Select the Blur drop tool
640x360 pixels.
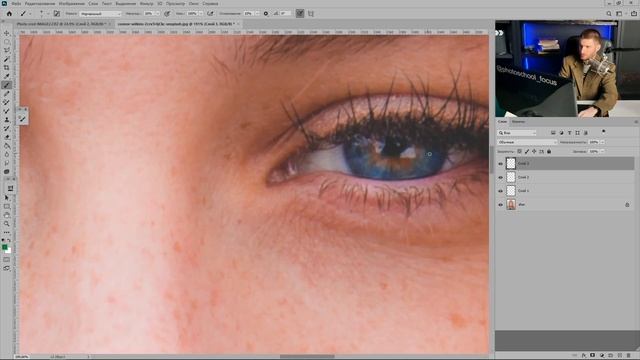tap(7, 154)
